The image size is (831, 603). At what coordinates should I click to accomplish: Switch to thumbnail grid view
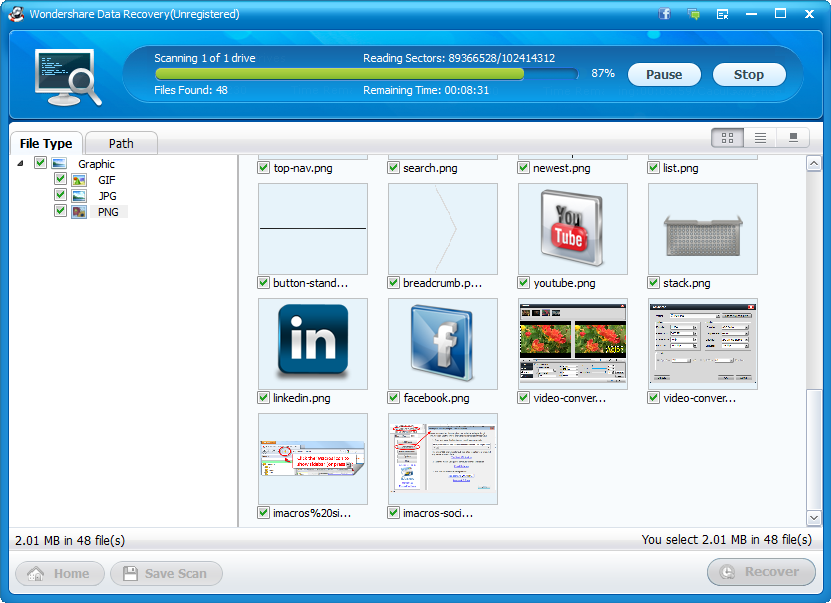[x=727, y=138]
